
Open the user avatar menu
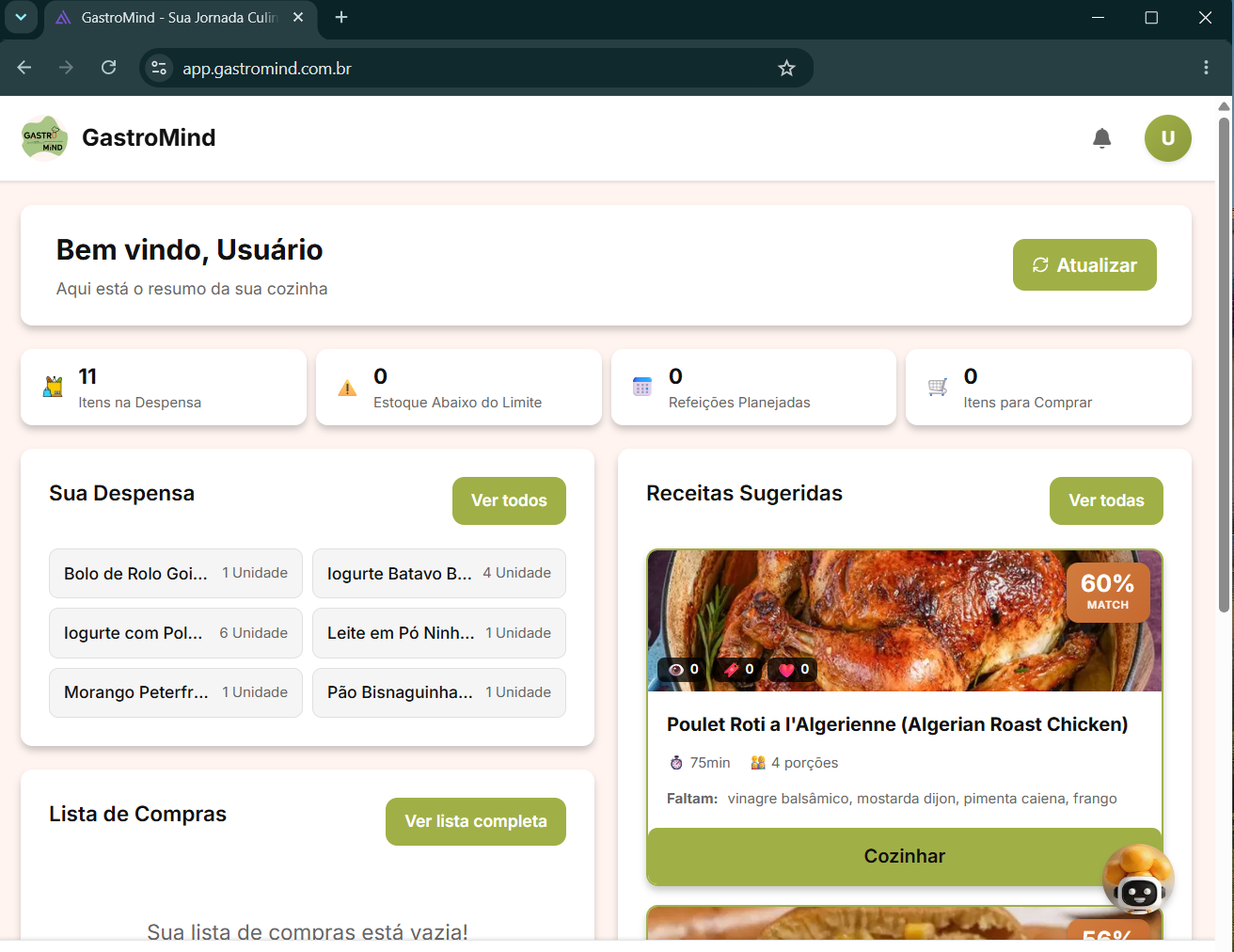click(1167, 138)
